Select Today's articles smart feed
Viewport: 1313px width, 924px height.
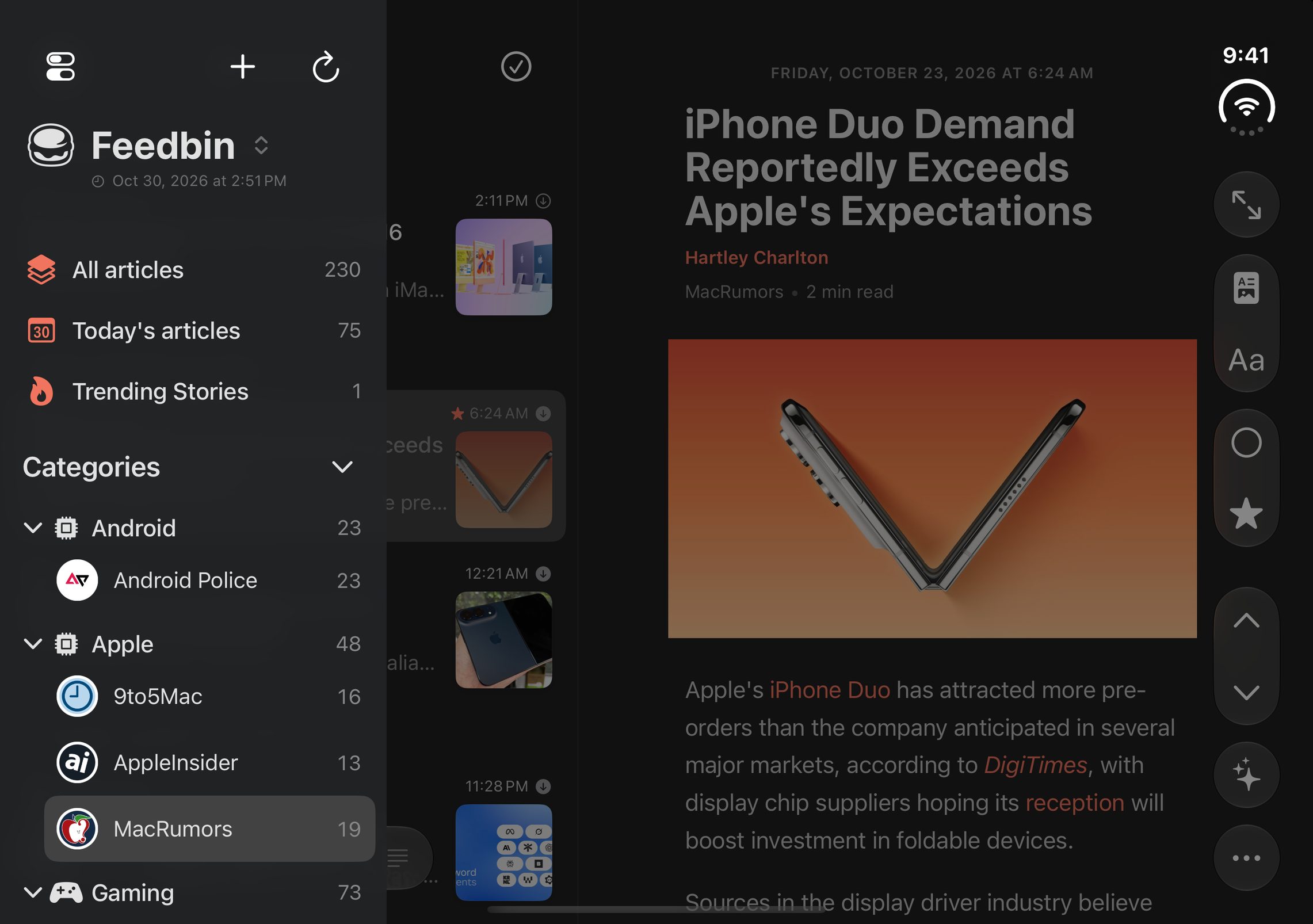pyautogui.click(x=193, y=331)
